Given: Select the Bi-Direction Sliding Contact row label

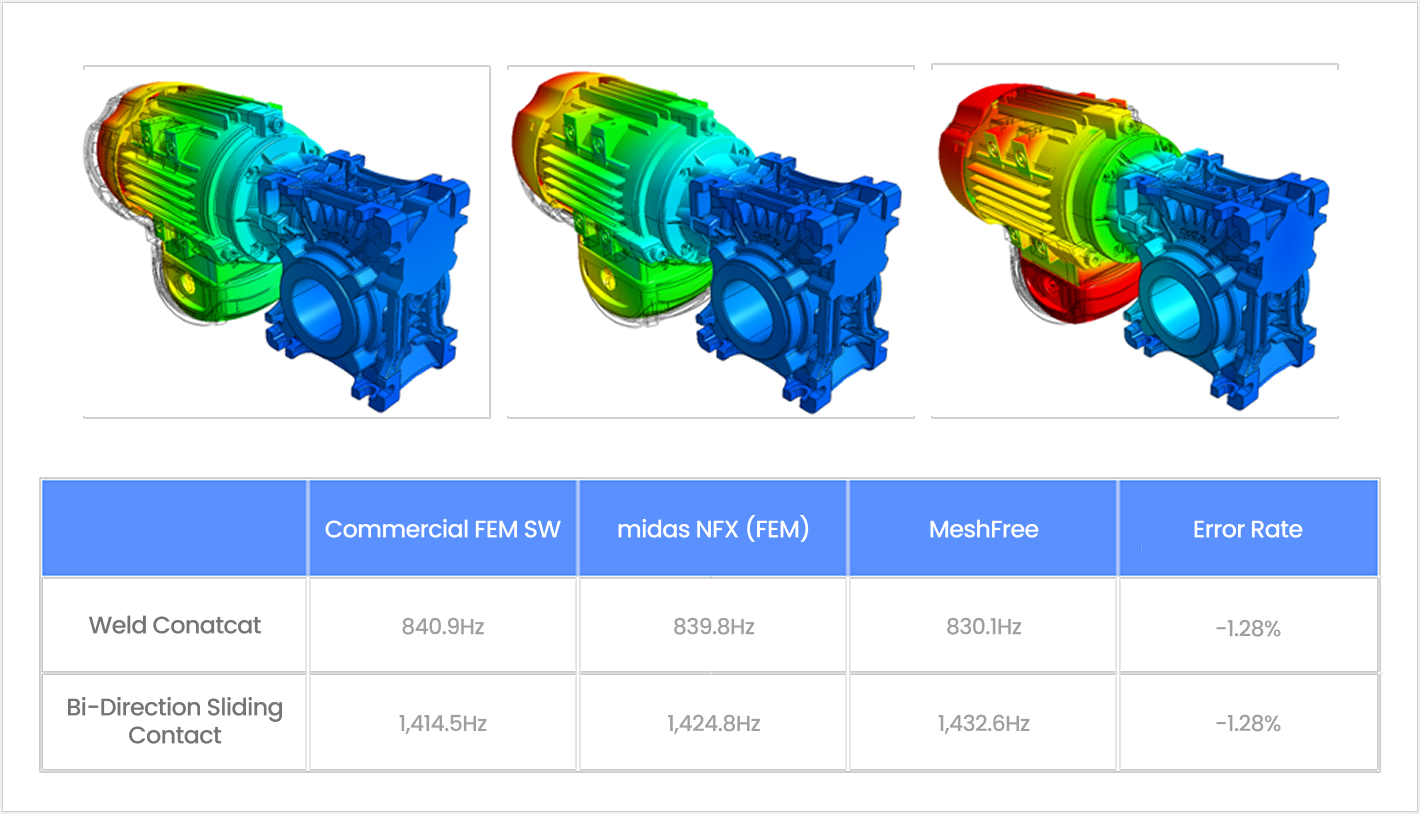Looking at the screenshot, I should (175, 721).
